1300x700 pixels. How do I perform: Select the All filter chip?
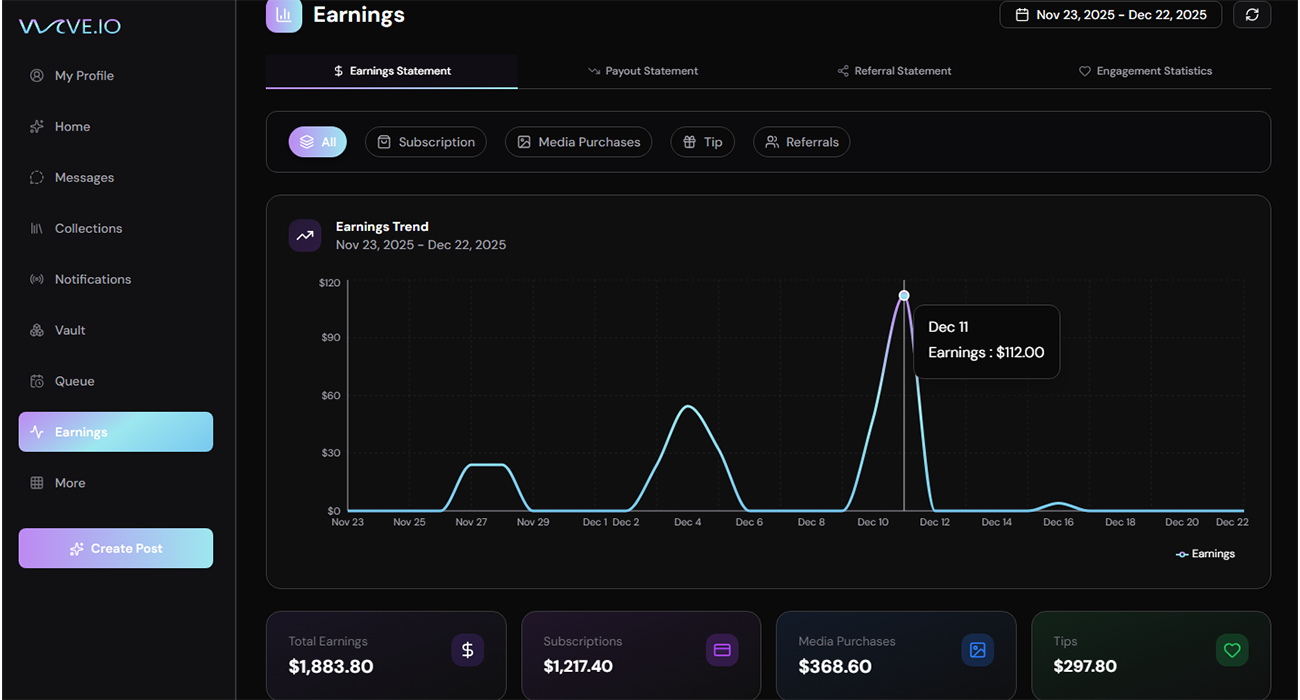coord(318,142)
